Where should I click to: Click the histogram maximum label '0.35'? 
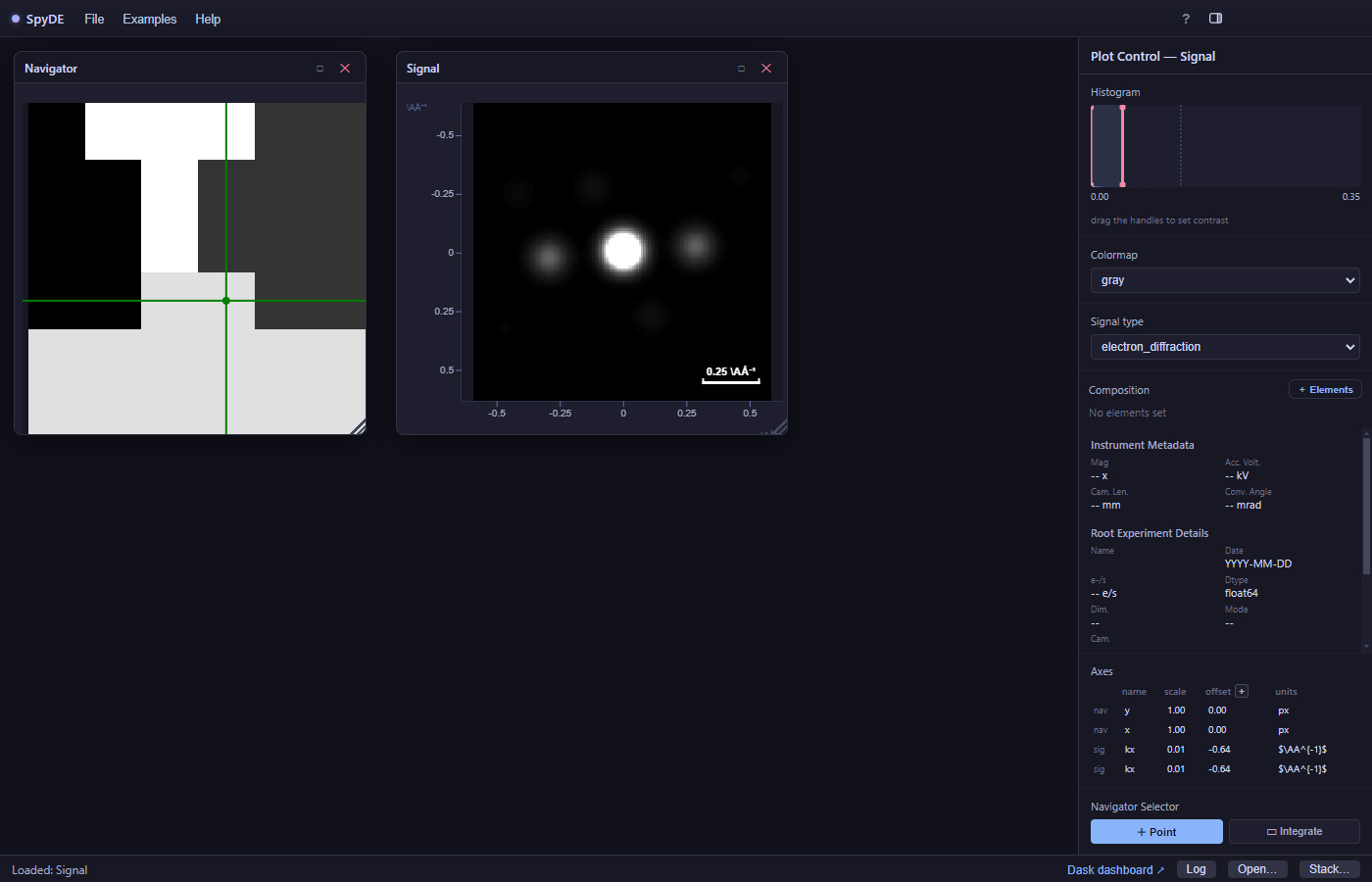coord(1350,197)
